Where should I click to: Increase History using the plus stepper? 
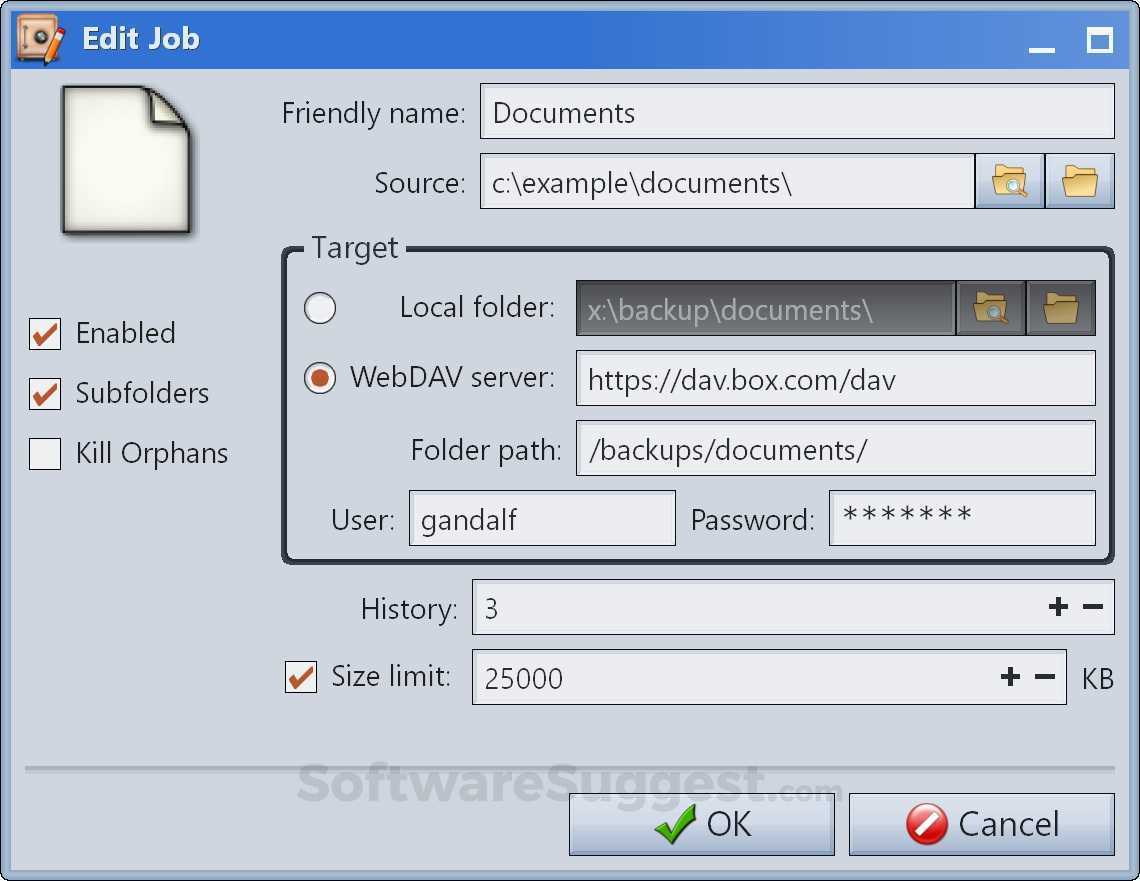(1058, 606)
